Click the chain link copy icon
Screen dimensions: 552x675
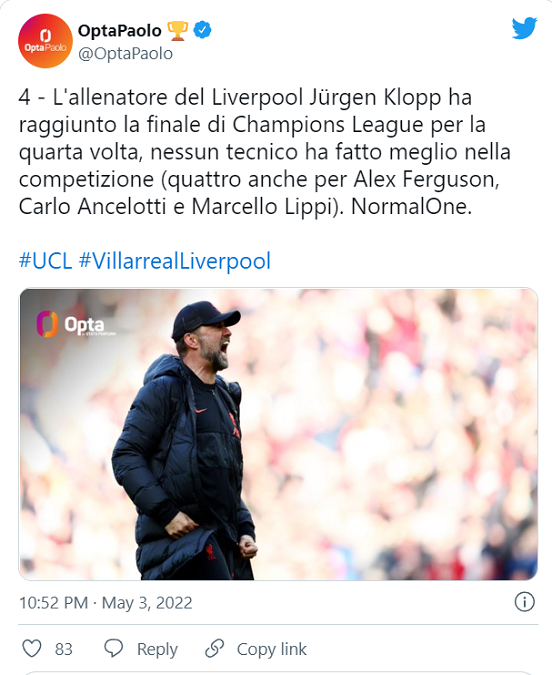tap(214, 648)
